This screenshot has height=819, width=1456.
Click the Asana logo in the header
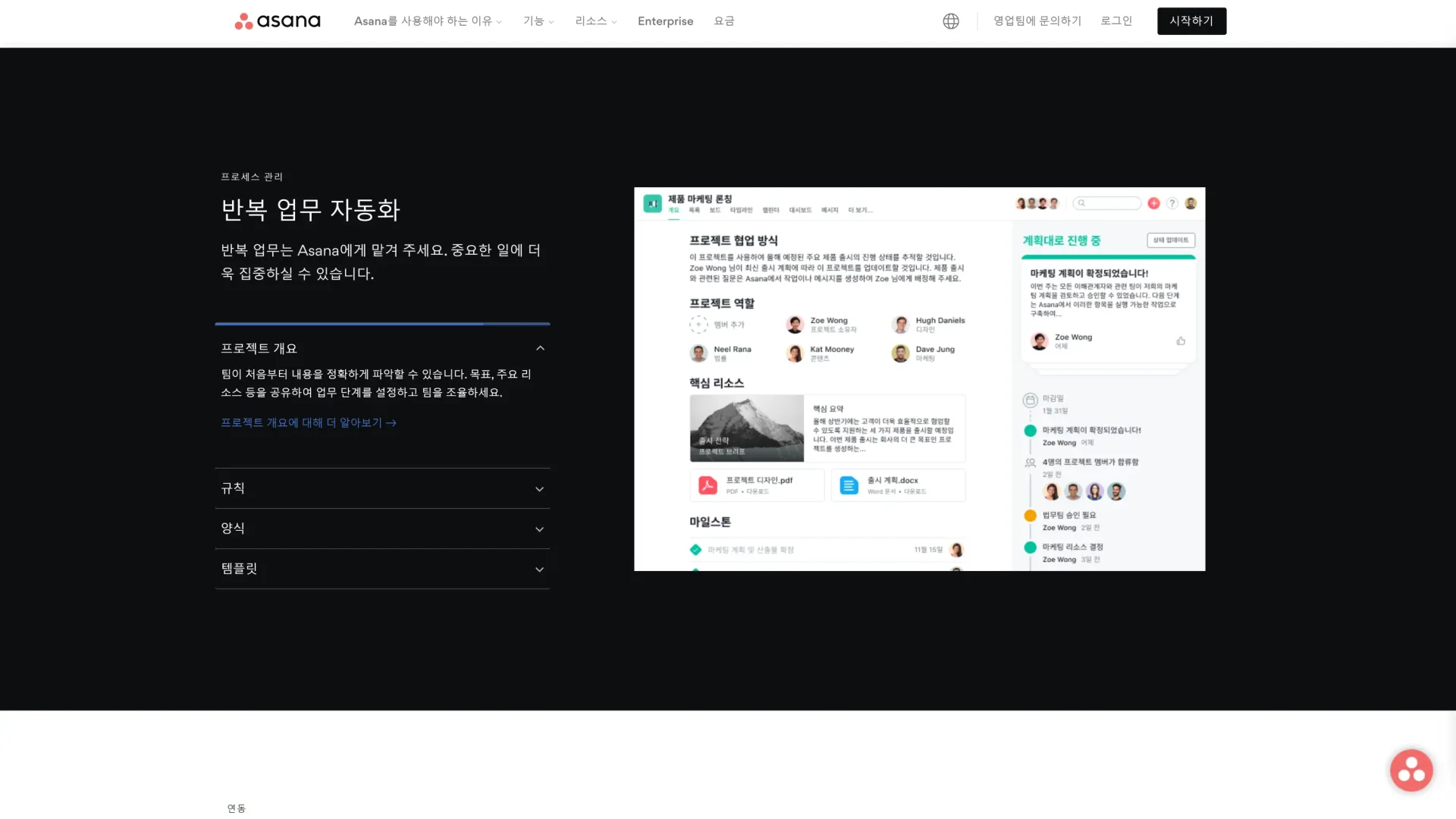pos(277,20)
